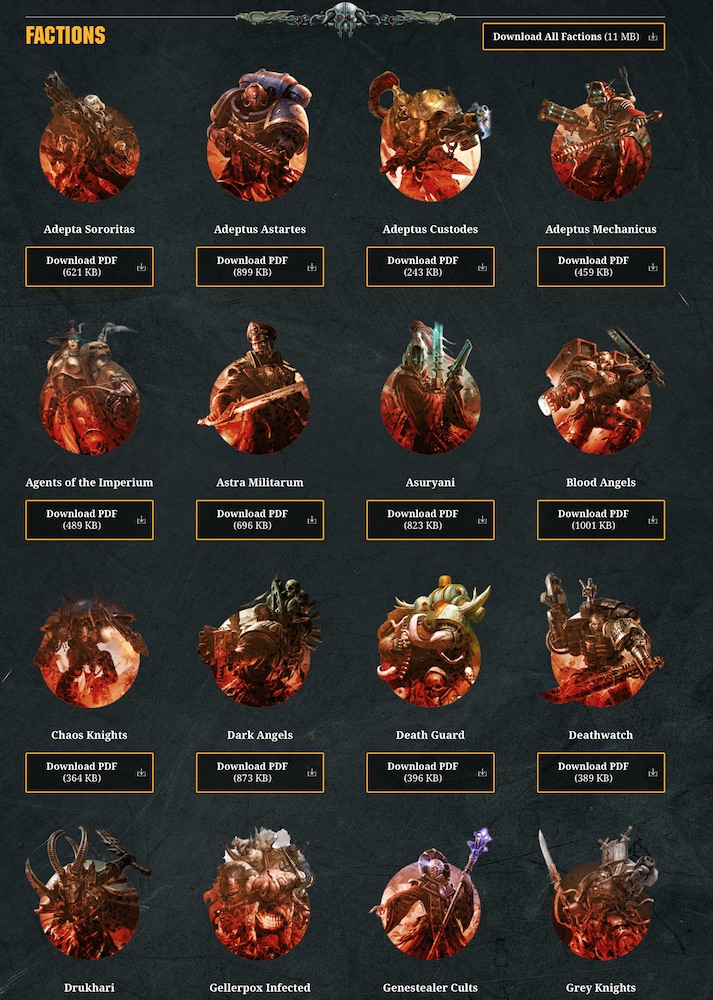Open the Adeptus Mechanicus faction image
The width and height of the screenshot is (713, 1000).
(601, 136)
